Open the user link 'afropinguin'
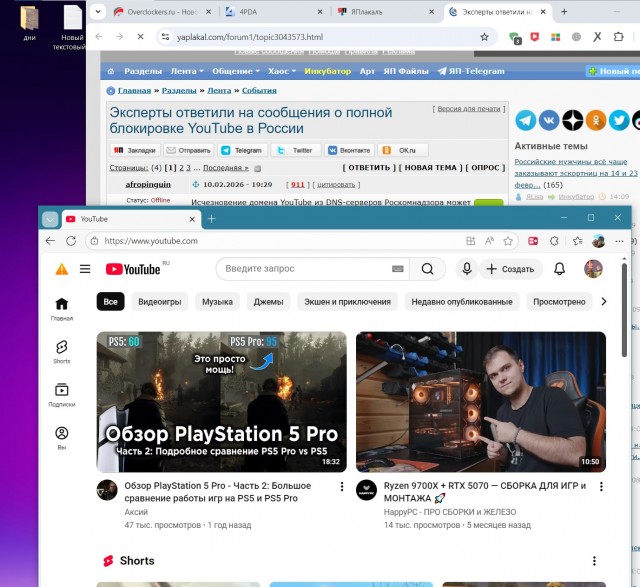The height and width of the screenshot is (587, 640). 148,185
